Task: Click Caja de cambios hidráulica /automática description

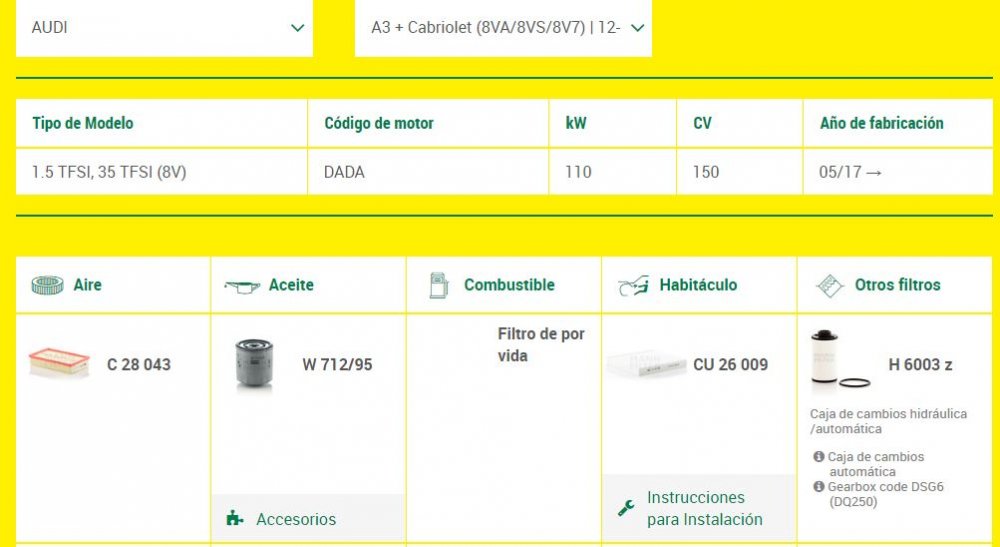Action: (x=888, y=421)
